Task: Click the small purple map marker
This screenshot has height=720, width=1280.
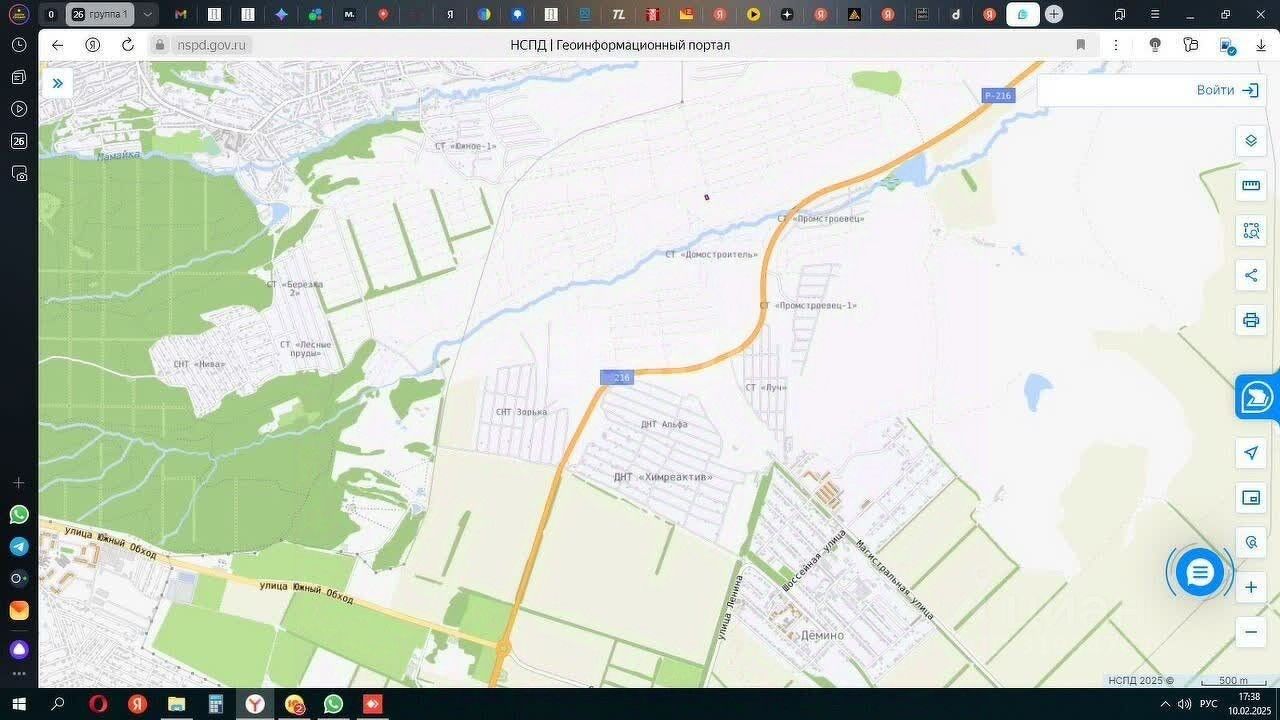Action: (x=707, y=197)
